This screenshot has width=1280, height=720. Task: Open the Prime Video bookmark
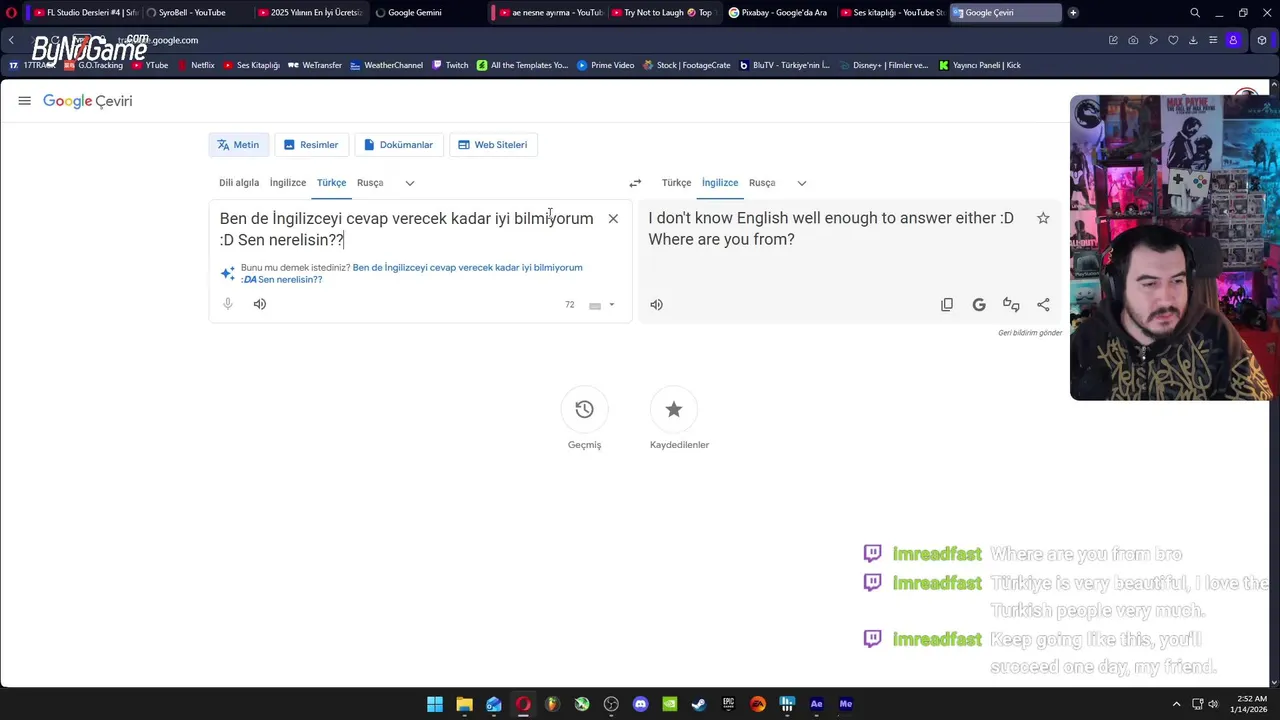point(606,65)
